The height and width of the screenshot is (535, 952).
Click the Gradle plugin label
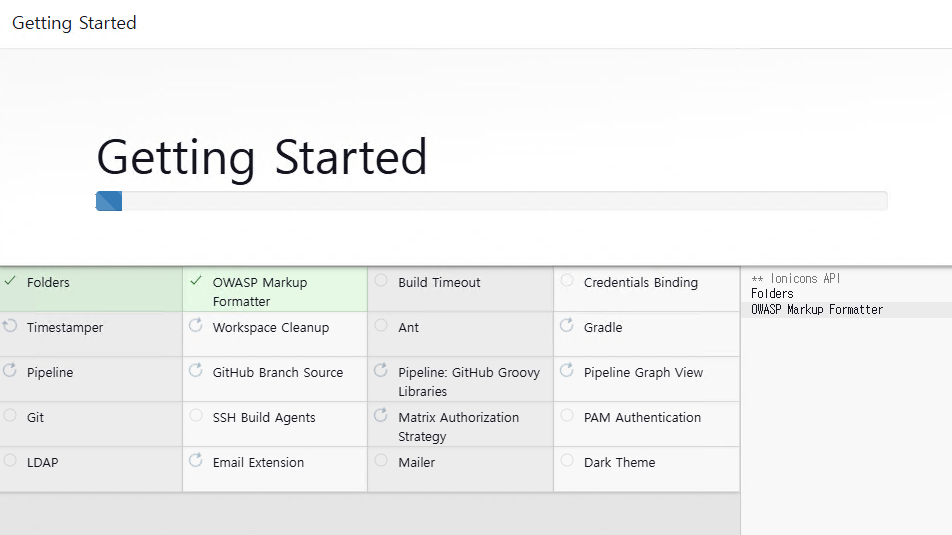click(603, 327)
